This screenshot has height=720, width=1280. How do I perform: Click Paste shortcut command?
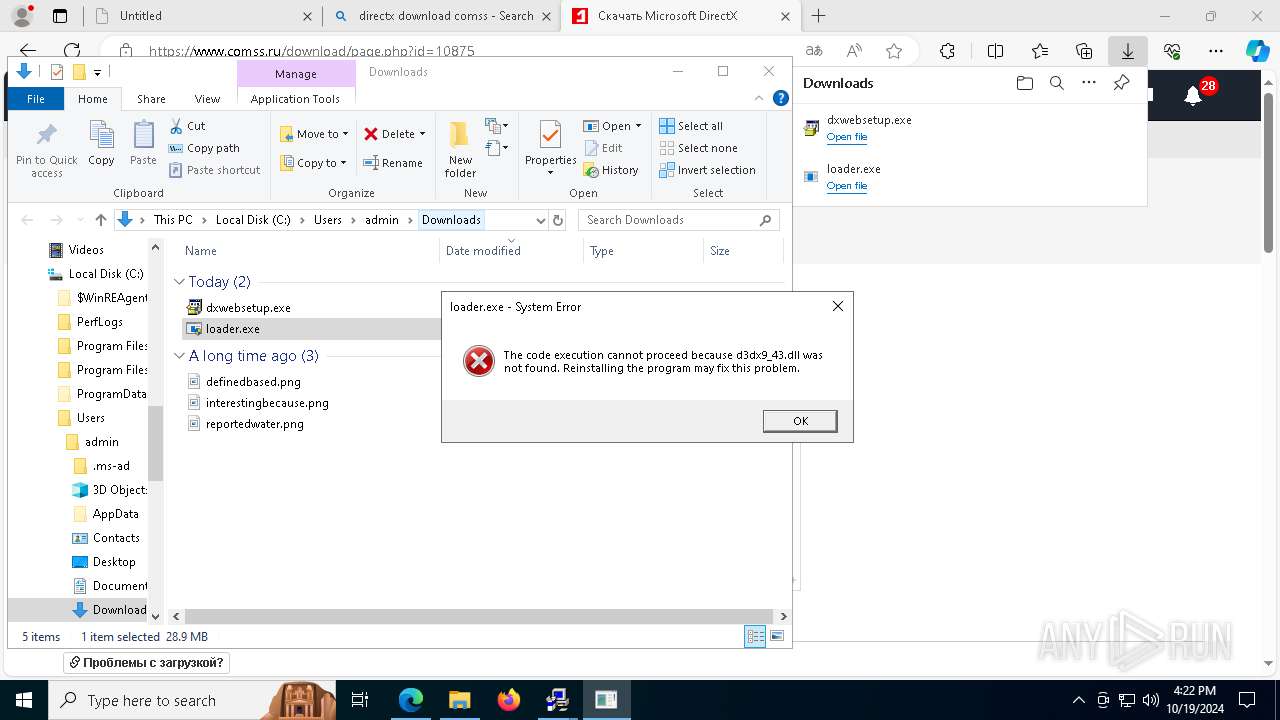(x=214, y=170)
